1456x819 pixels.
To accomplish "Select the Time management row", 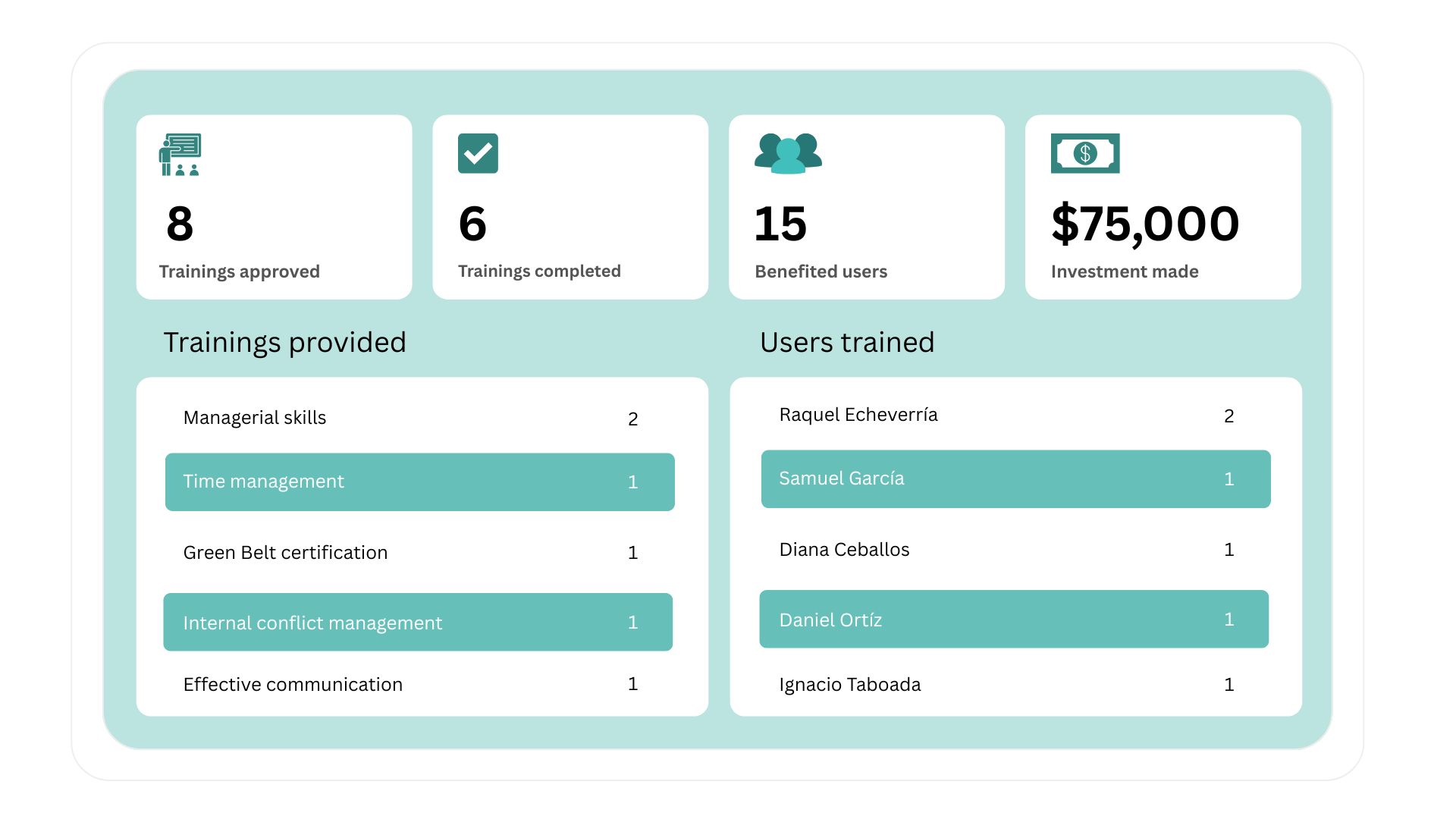I will coord(419,482).
